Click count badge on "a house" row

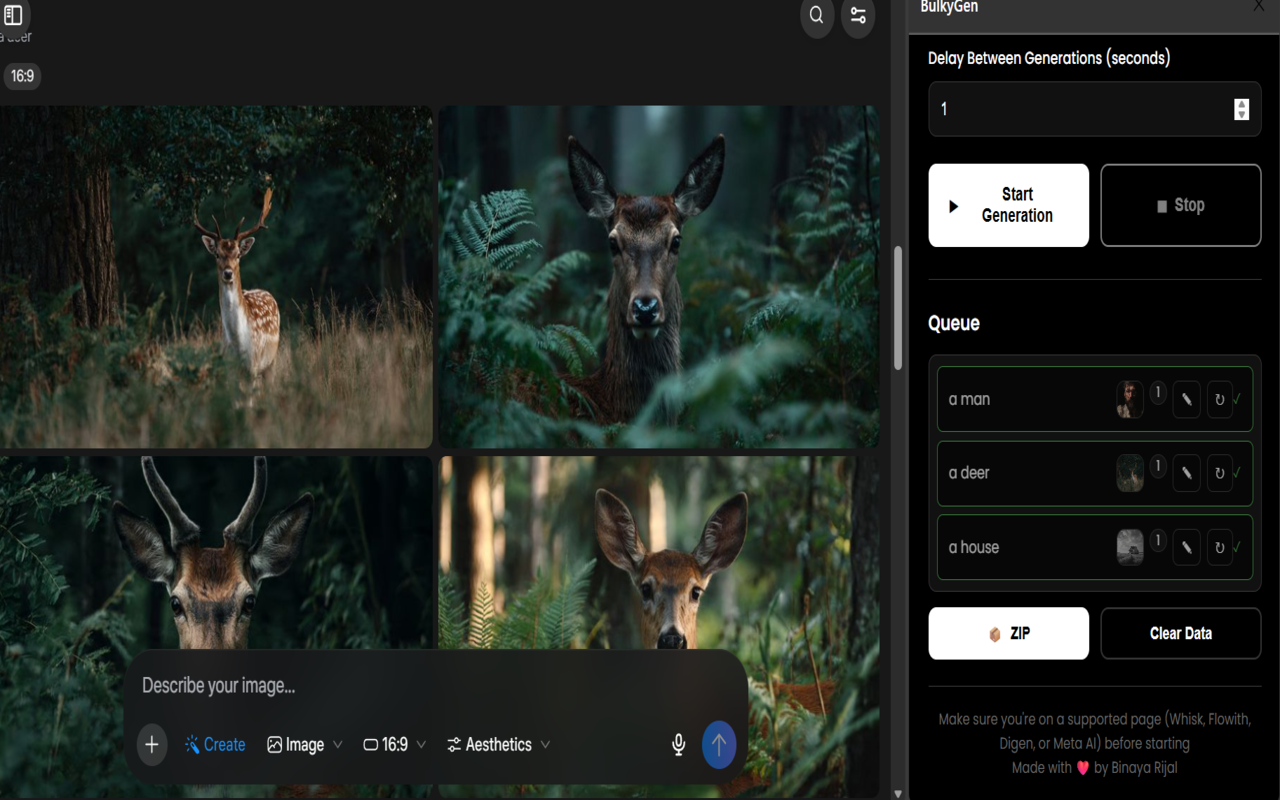coord(1158,541)
